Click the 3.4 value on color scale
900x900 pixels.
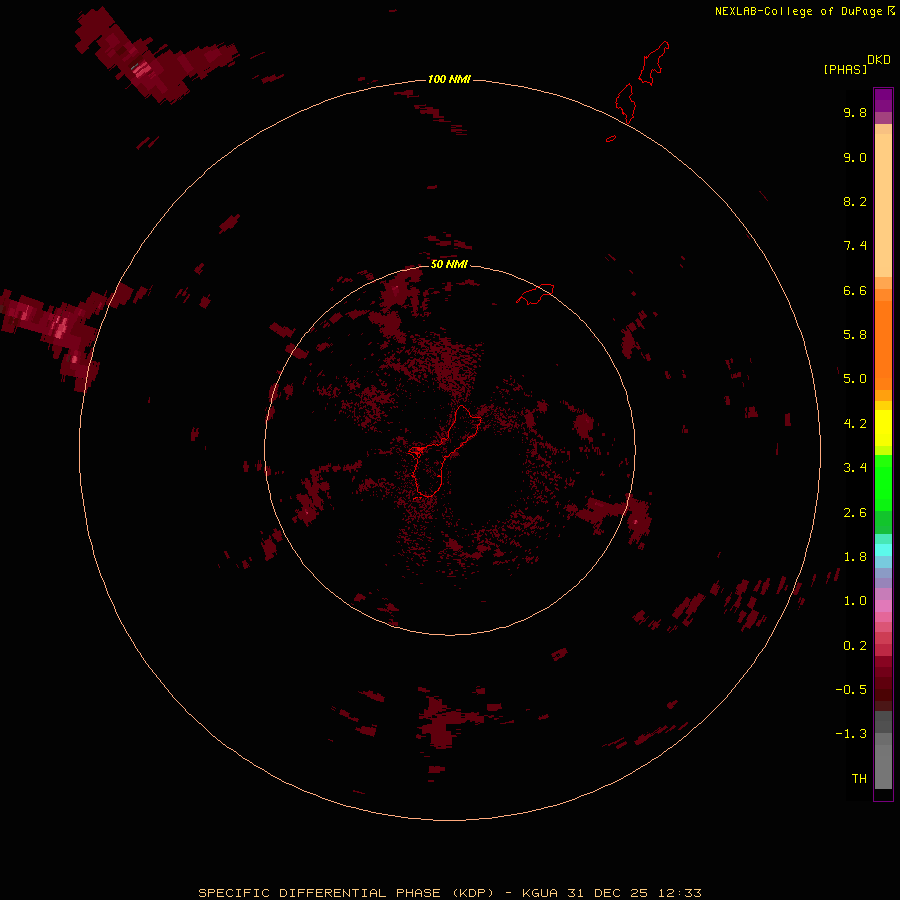click(855, 467)
